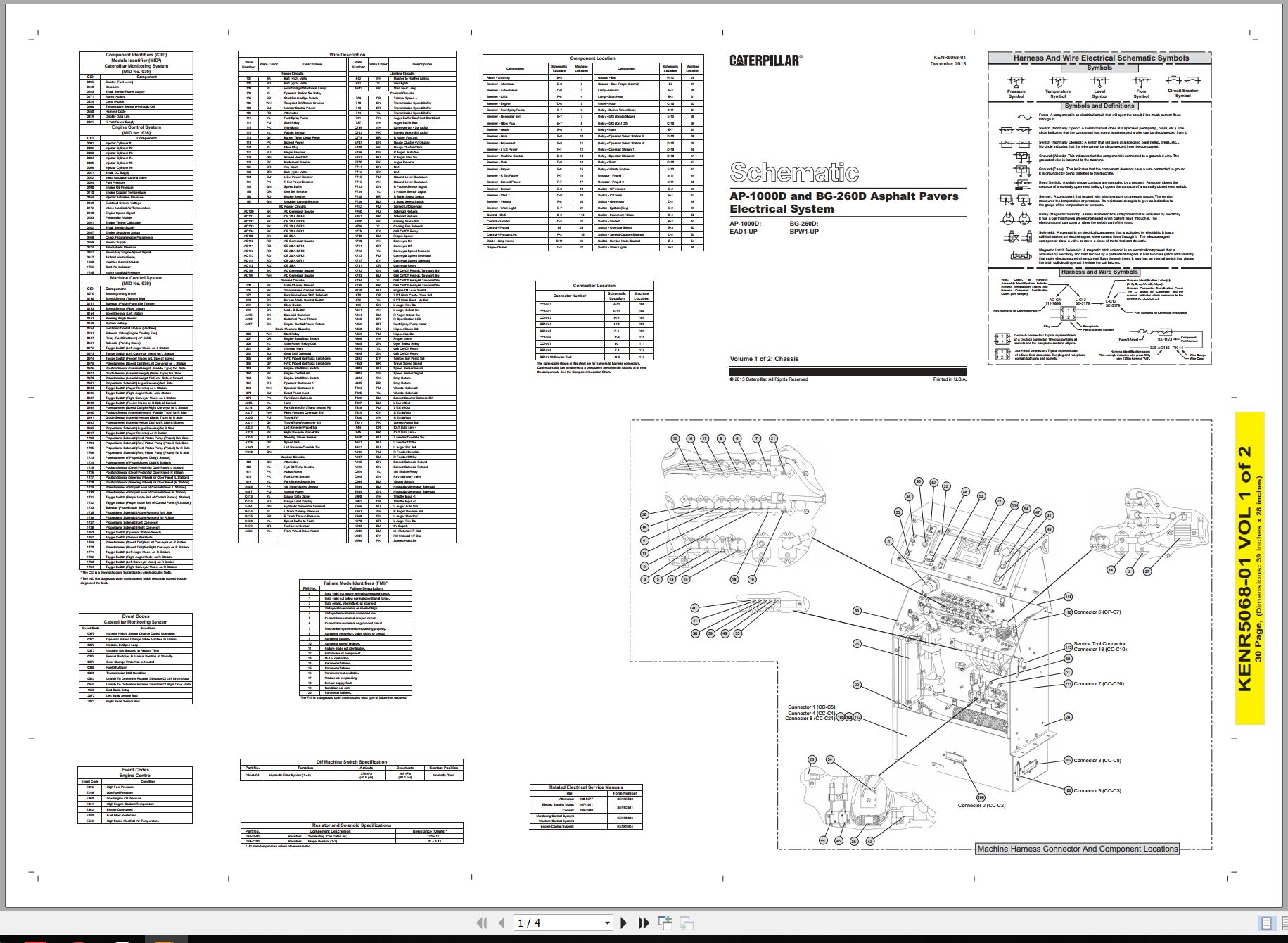The height and width of the screenshot is (943, 1288).
Task: Jump to the last page
Action: click(643, 923)
